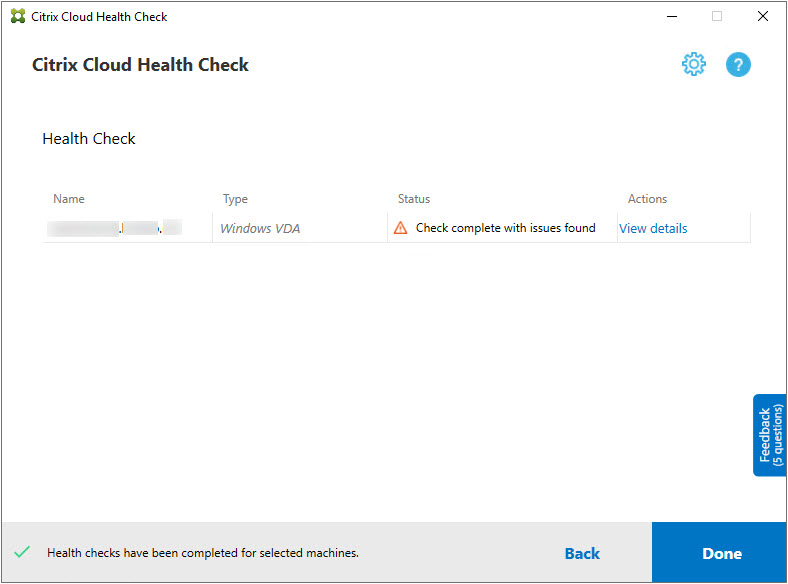
Task: Select the Windows VDA type cell
Action: [260, 228]
